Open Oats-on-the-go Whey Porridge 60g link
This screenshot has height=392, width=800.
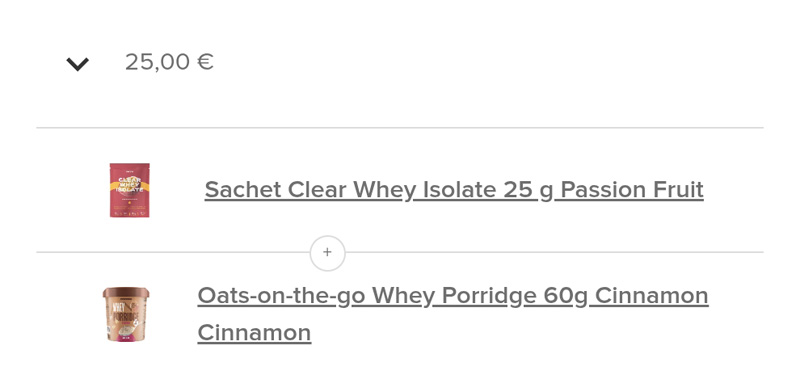click(453, 314)
